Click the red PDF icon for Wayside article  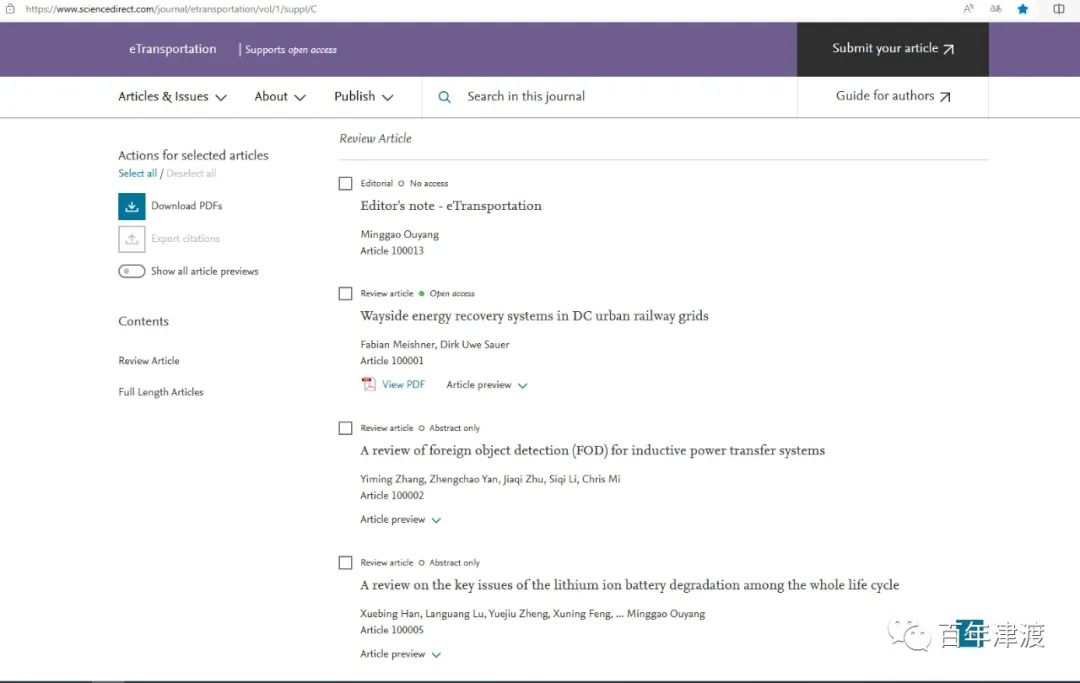pos(368,385)
